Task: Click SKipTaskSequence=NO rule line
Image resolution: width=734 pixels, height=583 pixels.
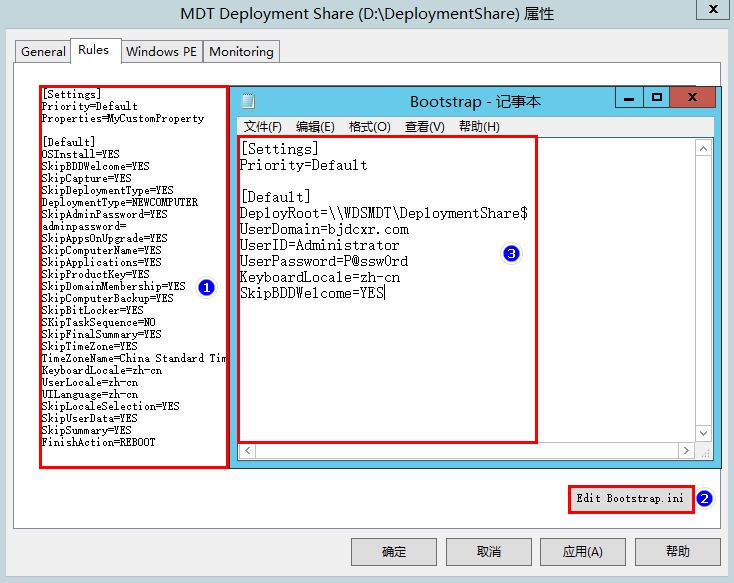Action: tap(98, 323)
